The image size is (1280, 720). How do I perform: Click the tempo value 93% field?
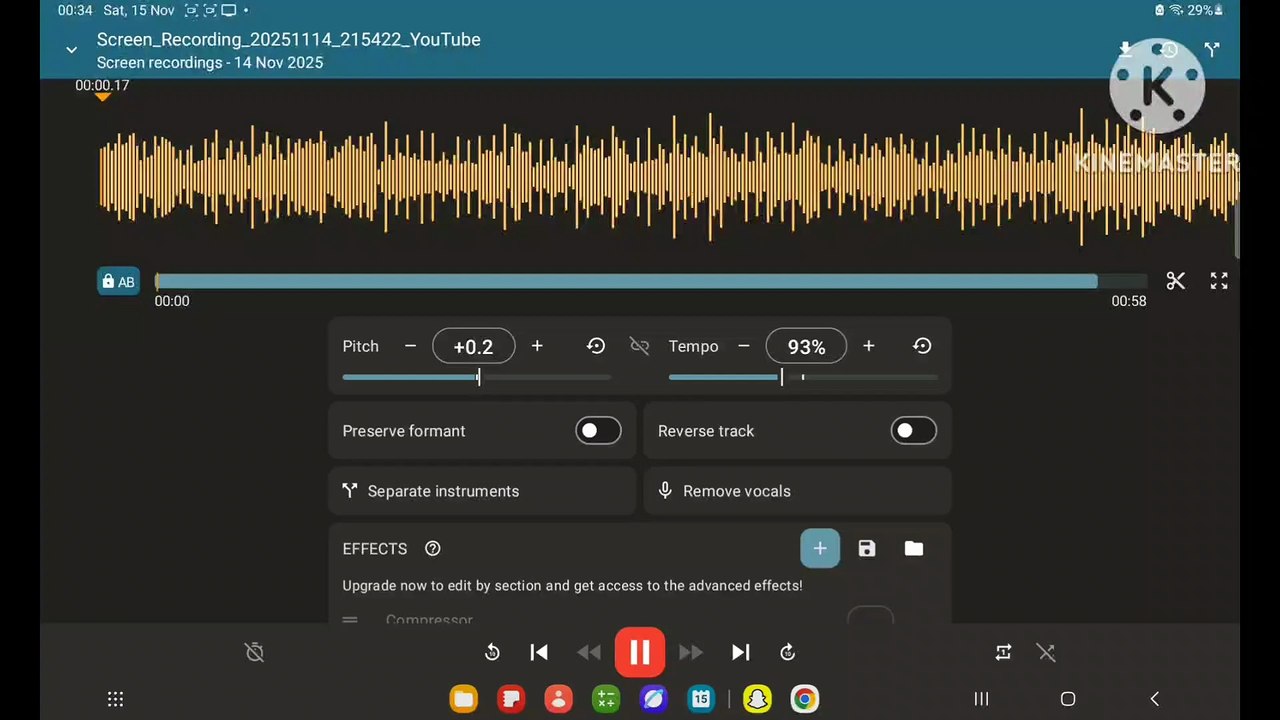[806, 346]
